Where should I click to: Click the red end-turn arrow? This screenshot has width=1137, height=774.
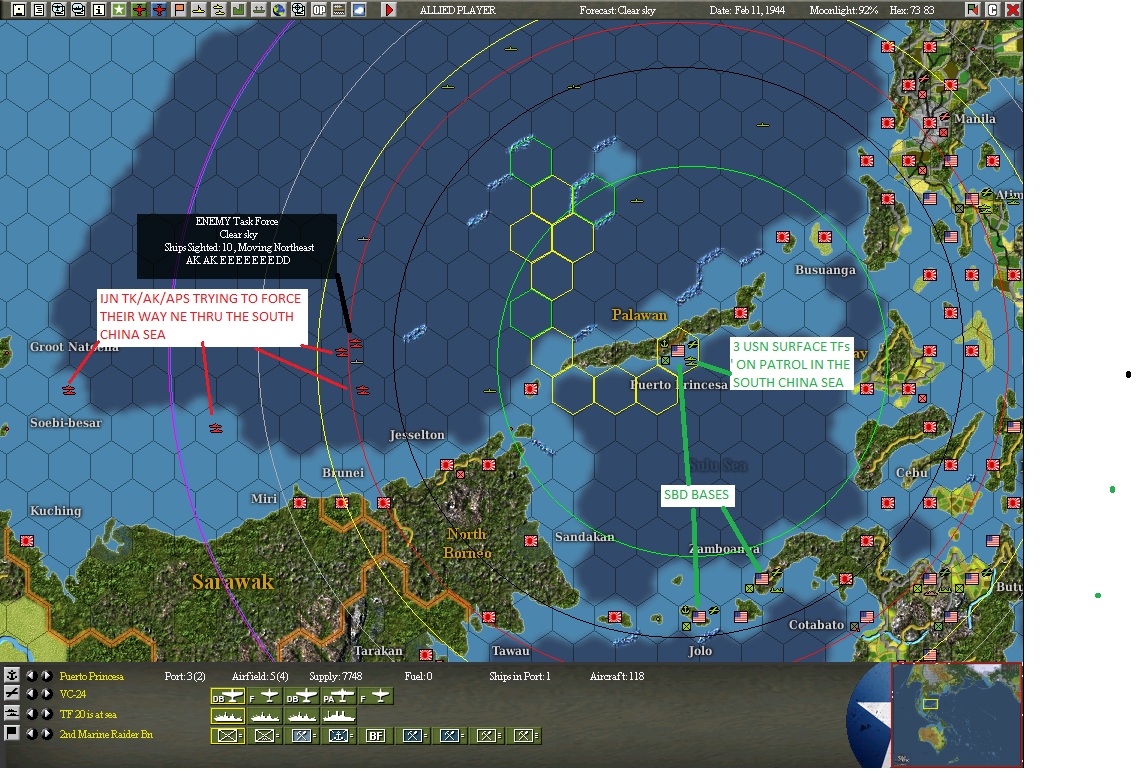click(389, 10)
